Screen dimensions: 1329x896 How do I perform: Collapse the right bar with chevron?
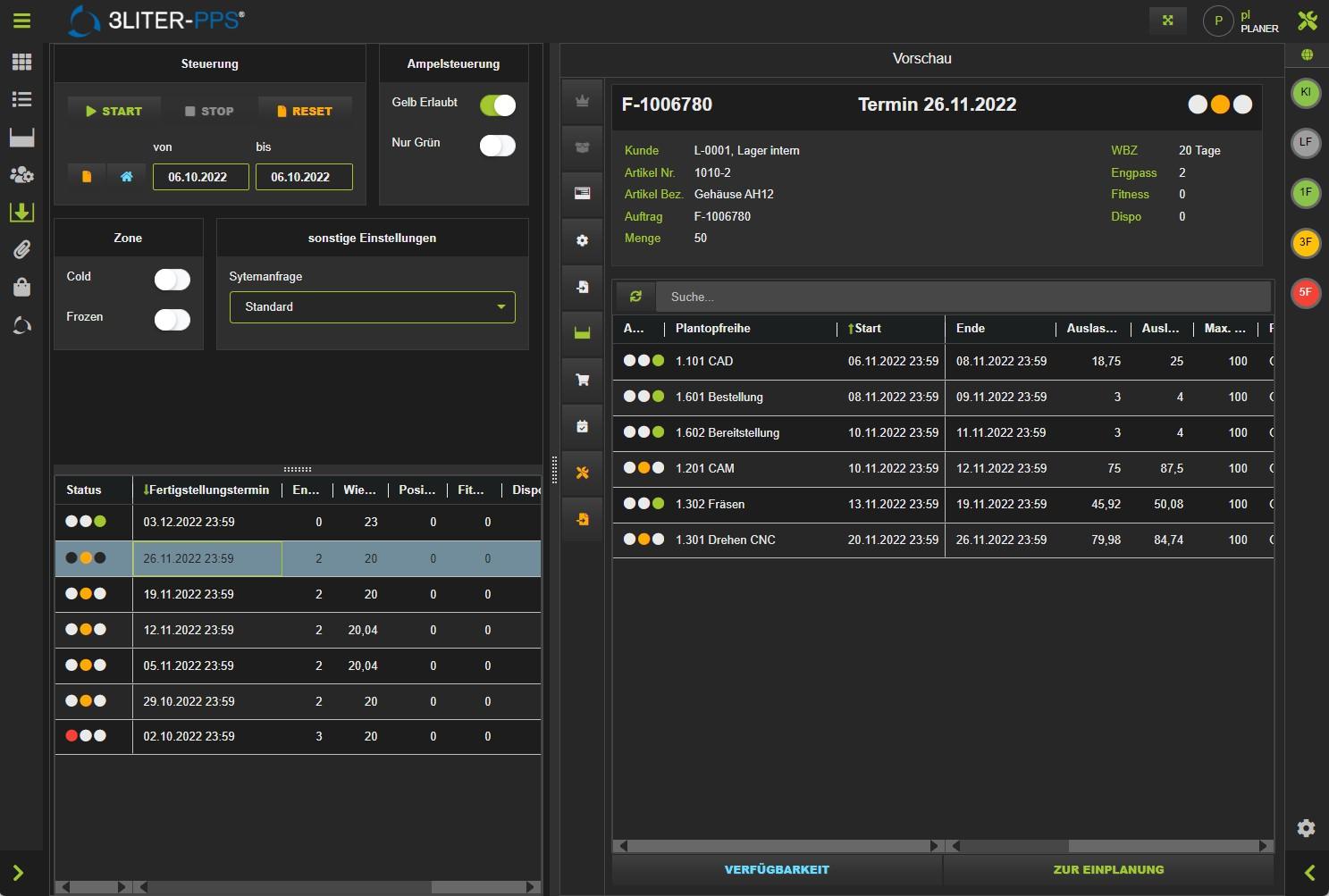(x=1309, y=873)
